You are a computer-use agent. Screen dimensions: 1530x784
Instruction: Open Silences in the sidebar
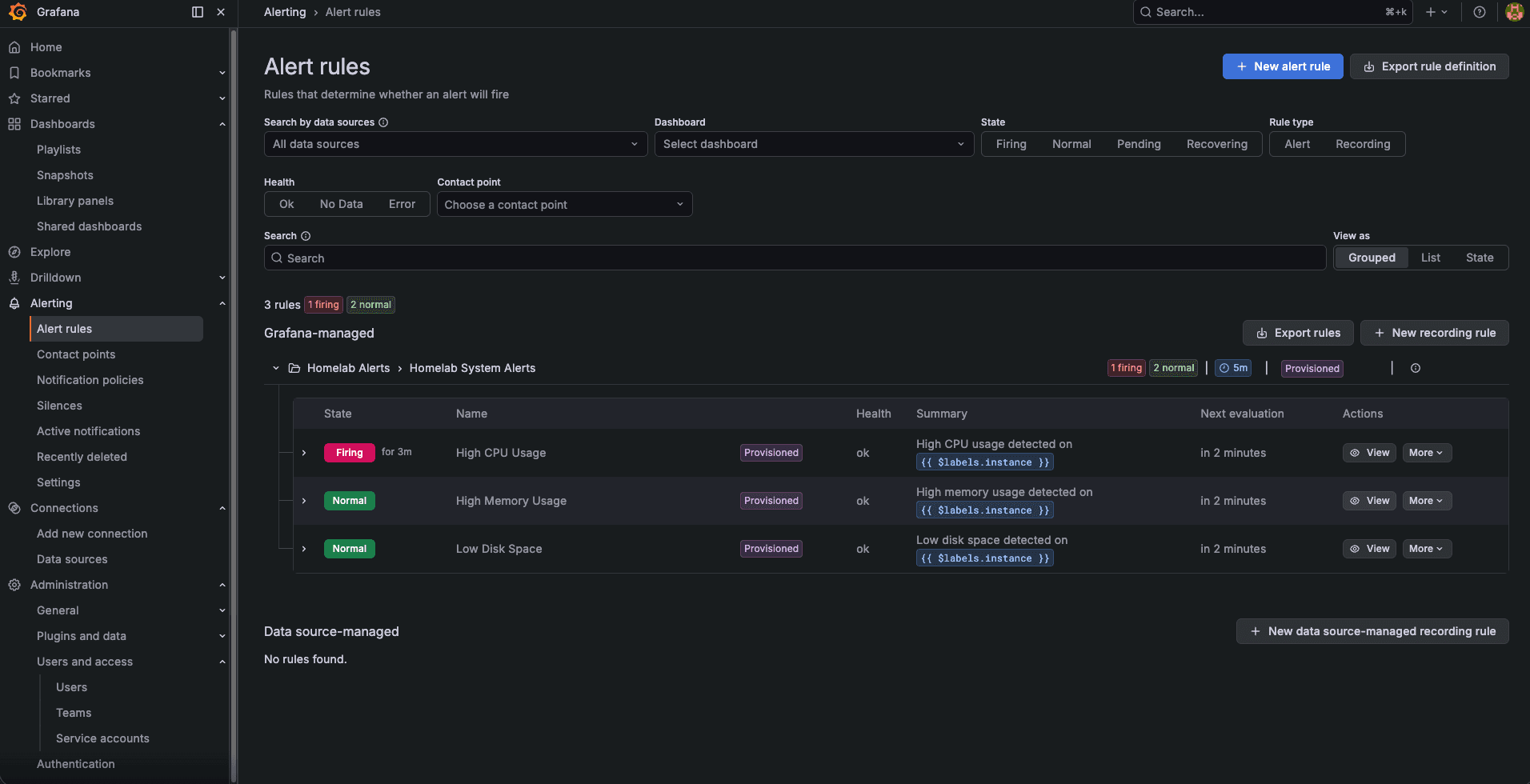tap(59, 406)
